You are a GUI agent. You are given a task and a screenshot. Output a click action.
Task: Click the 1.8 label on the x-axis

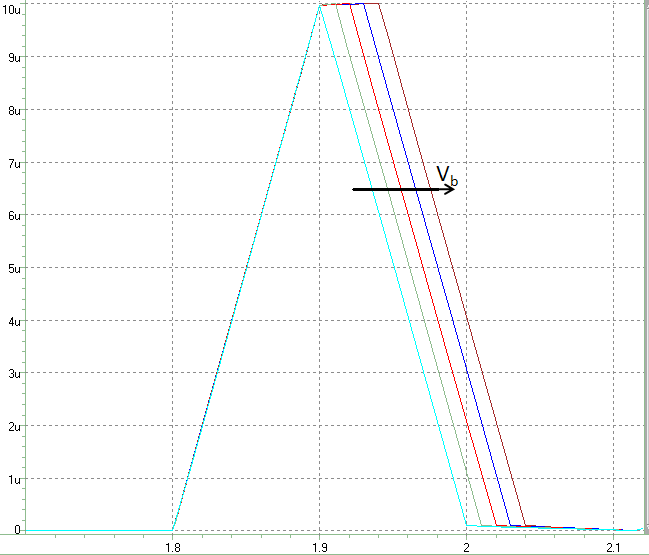173,546
